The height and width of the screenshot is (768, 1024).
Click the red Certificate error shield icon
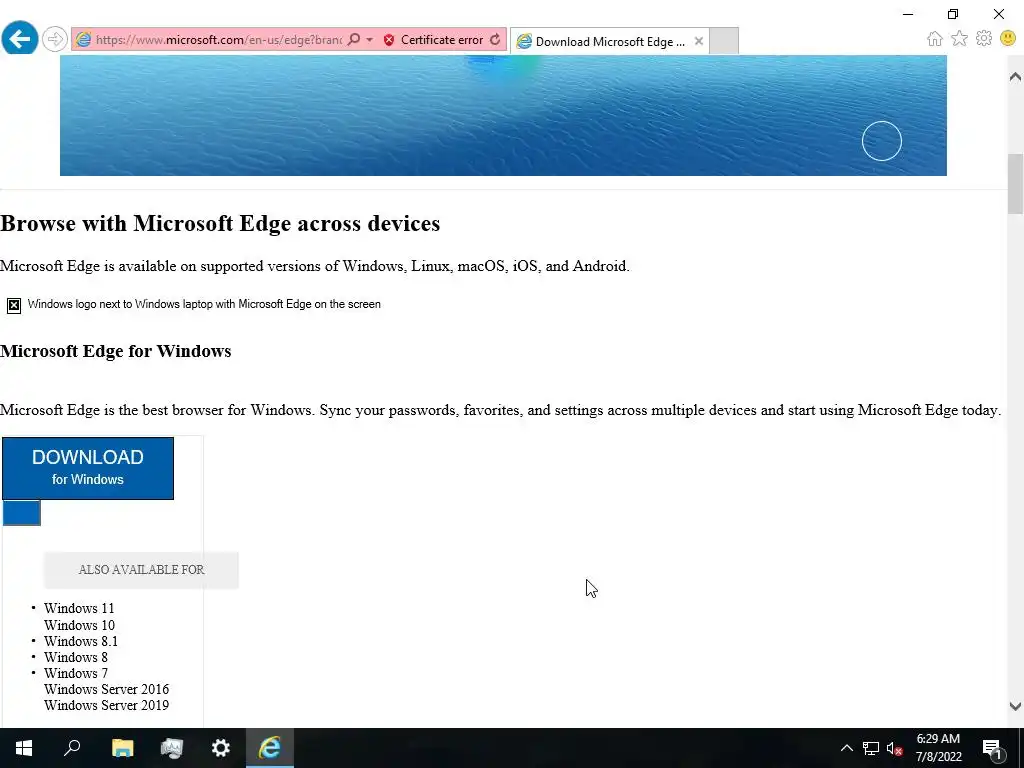click(x=389, y=40)
